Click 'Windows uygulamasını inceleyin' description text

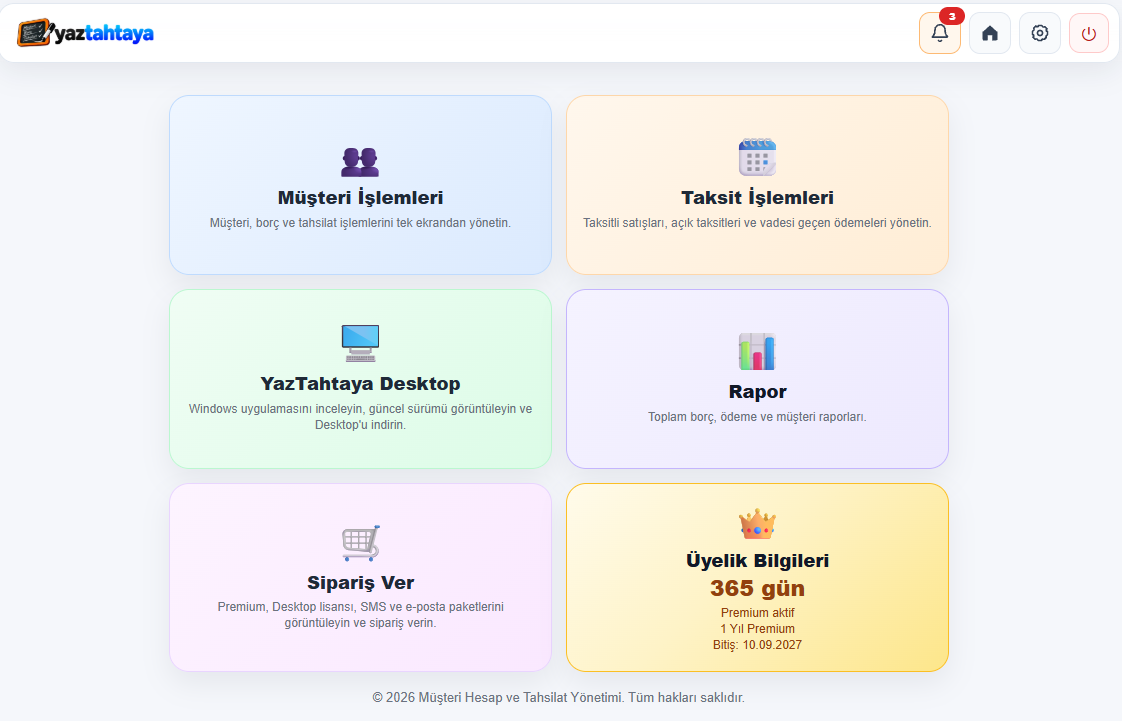coord(360,417)
